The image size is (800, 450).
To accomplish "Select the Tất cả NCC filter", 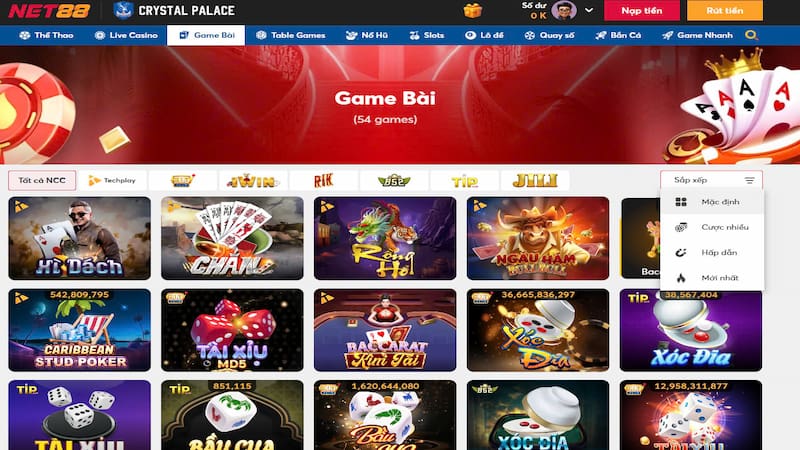I will 42,181.
